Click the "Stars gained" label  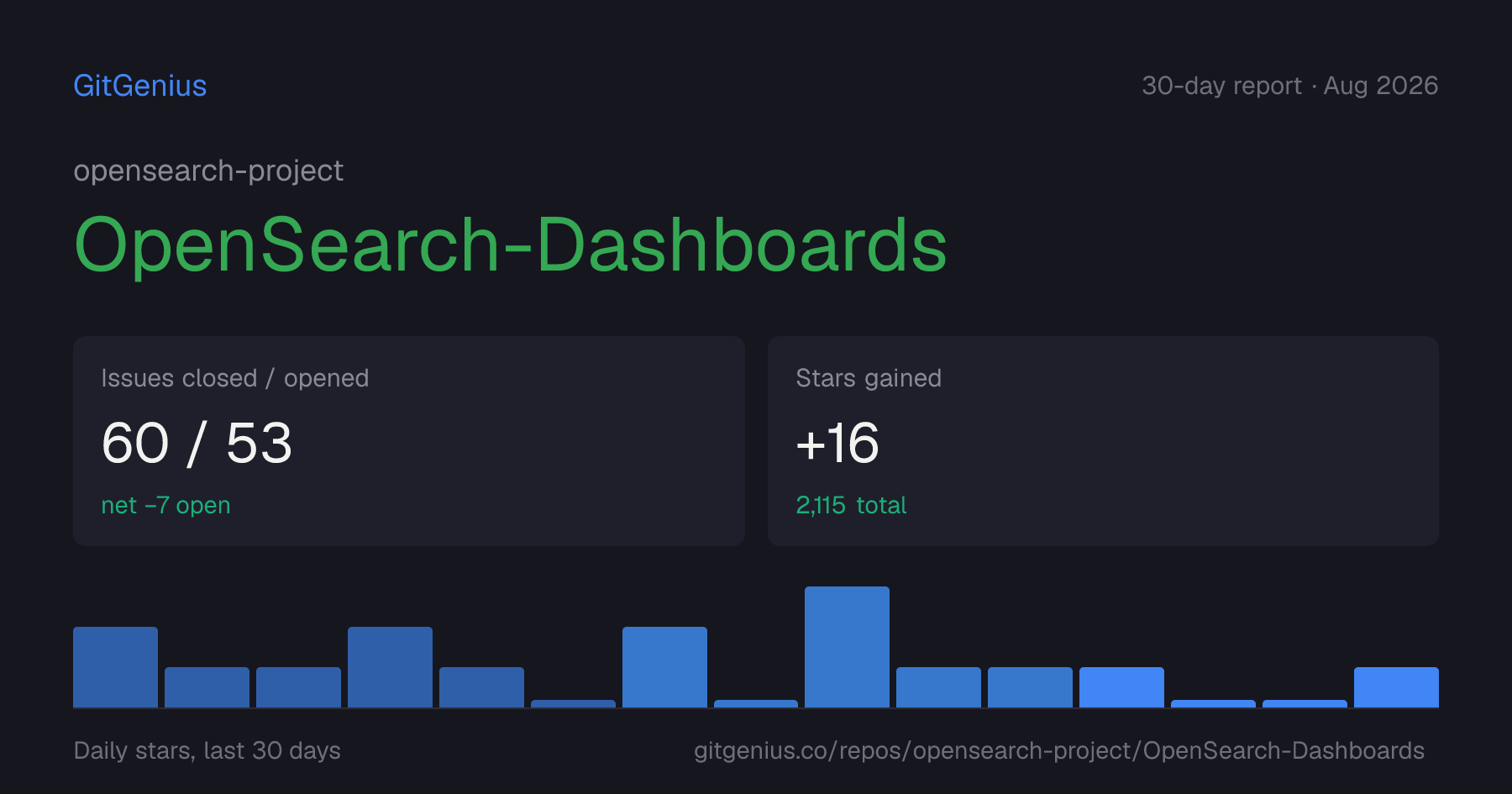[x=869, y=378]
